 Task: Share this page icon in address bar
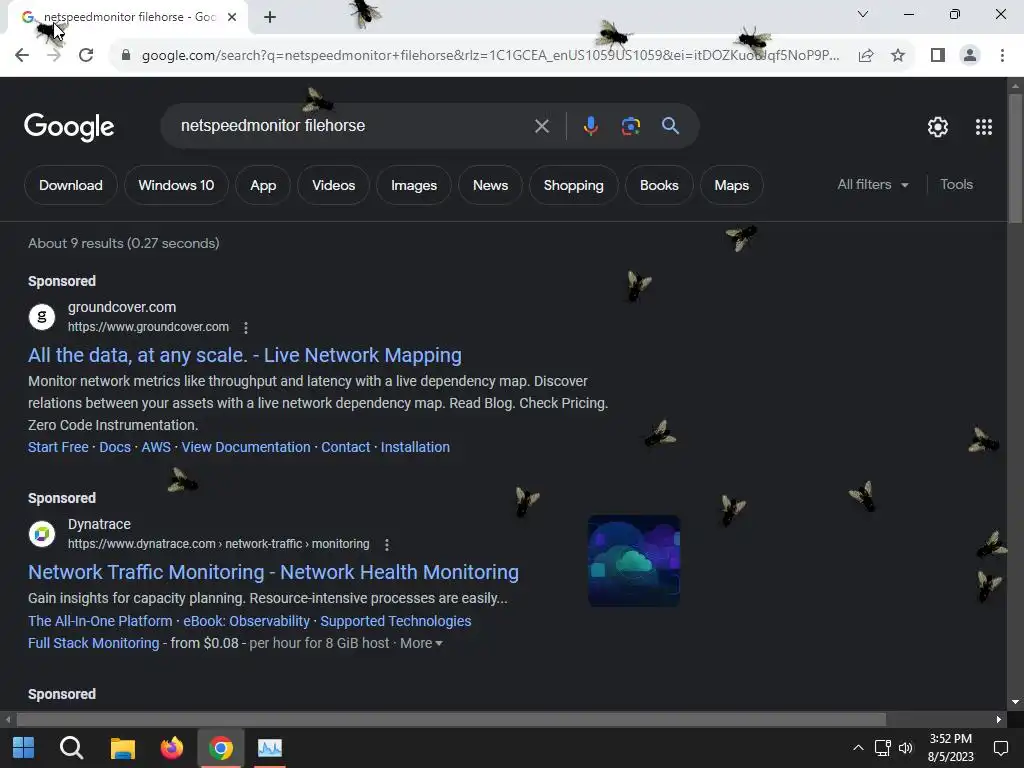866,56
